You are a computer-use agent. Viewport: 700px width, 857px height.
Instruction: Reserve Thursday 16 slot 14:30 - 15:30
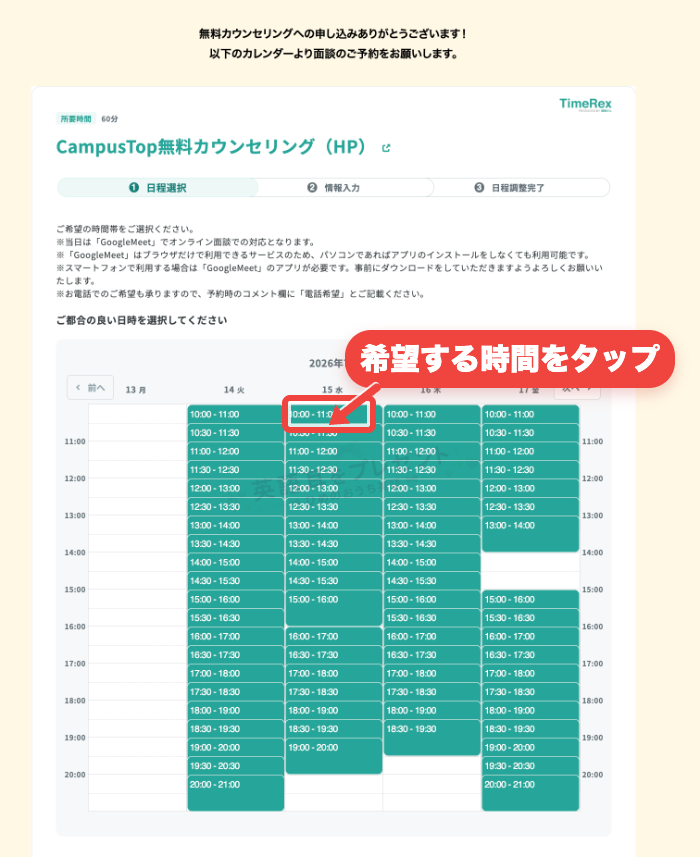click(x=432, y=581)
